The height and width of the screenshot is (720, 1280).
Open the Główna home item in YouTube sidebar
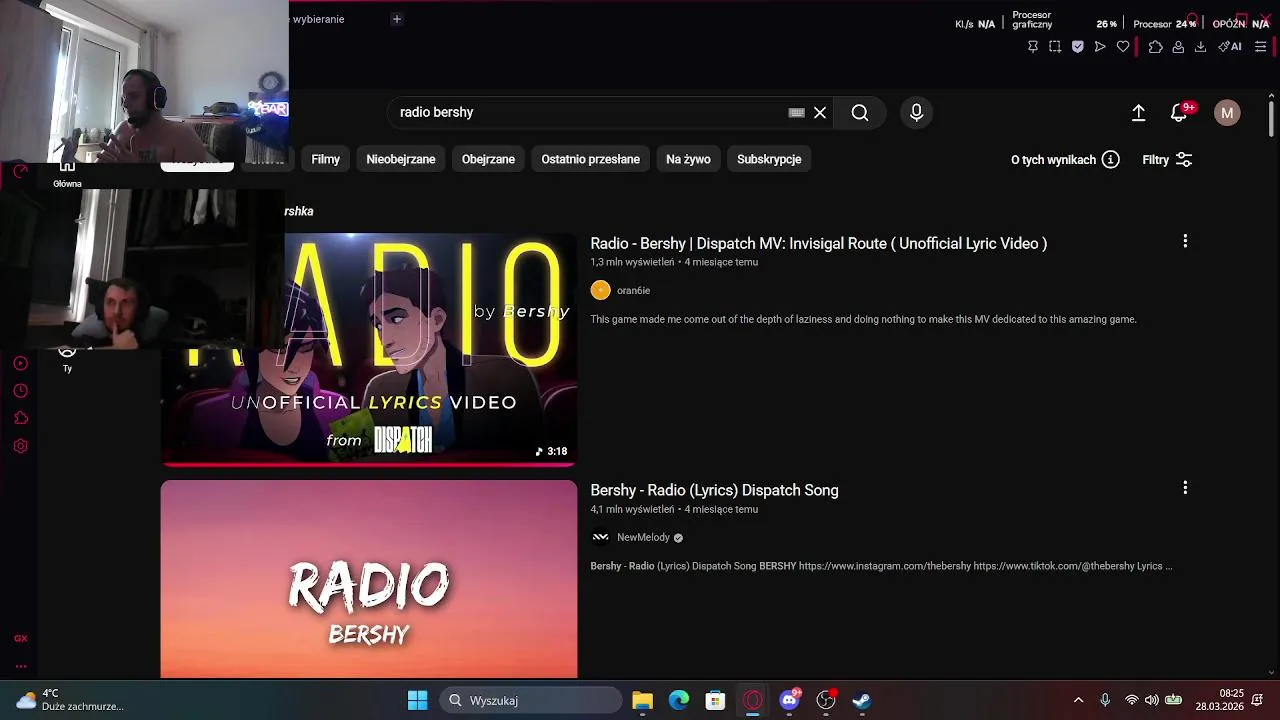tap(67, 175)
